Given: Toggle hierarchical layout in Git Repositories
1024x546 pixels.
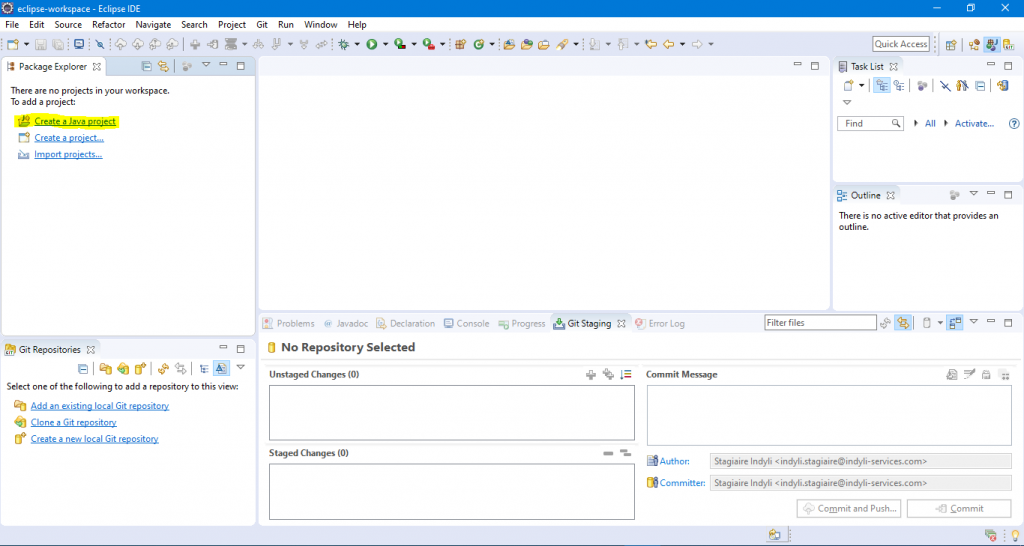Looking at the screenshot, I should pyautogui.click(x=204, y=368).
